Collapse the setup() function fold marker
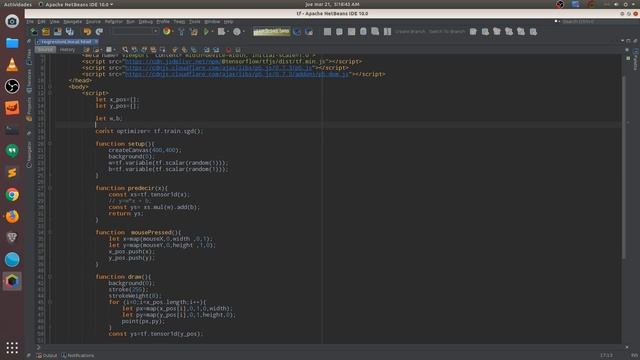 (x=50, y=144)
